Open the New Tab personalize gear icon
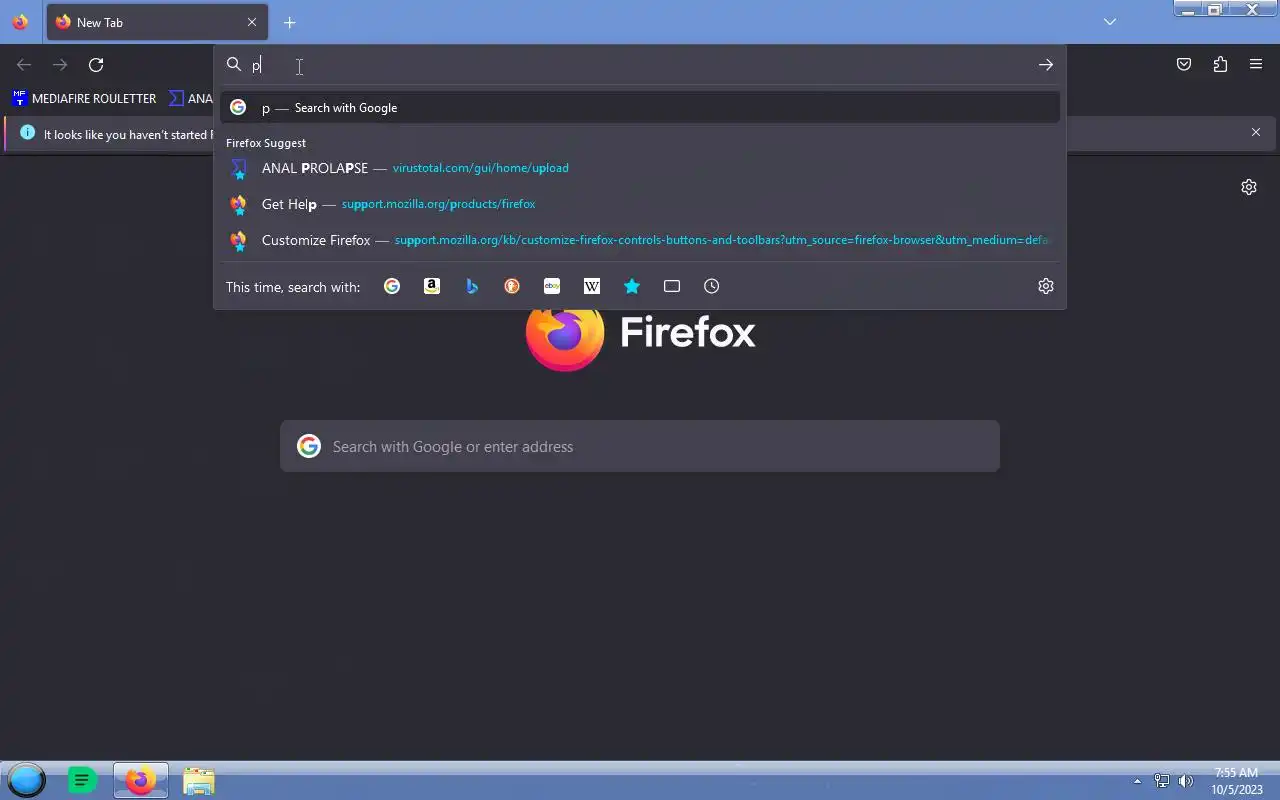Viewport: 1280px width, 800px height. (x=1249, y=187)
